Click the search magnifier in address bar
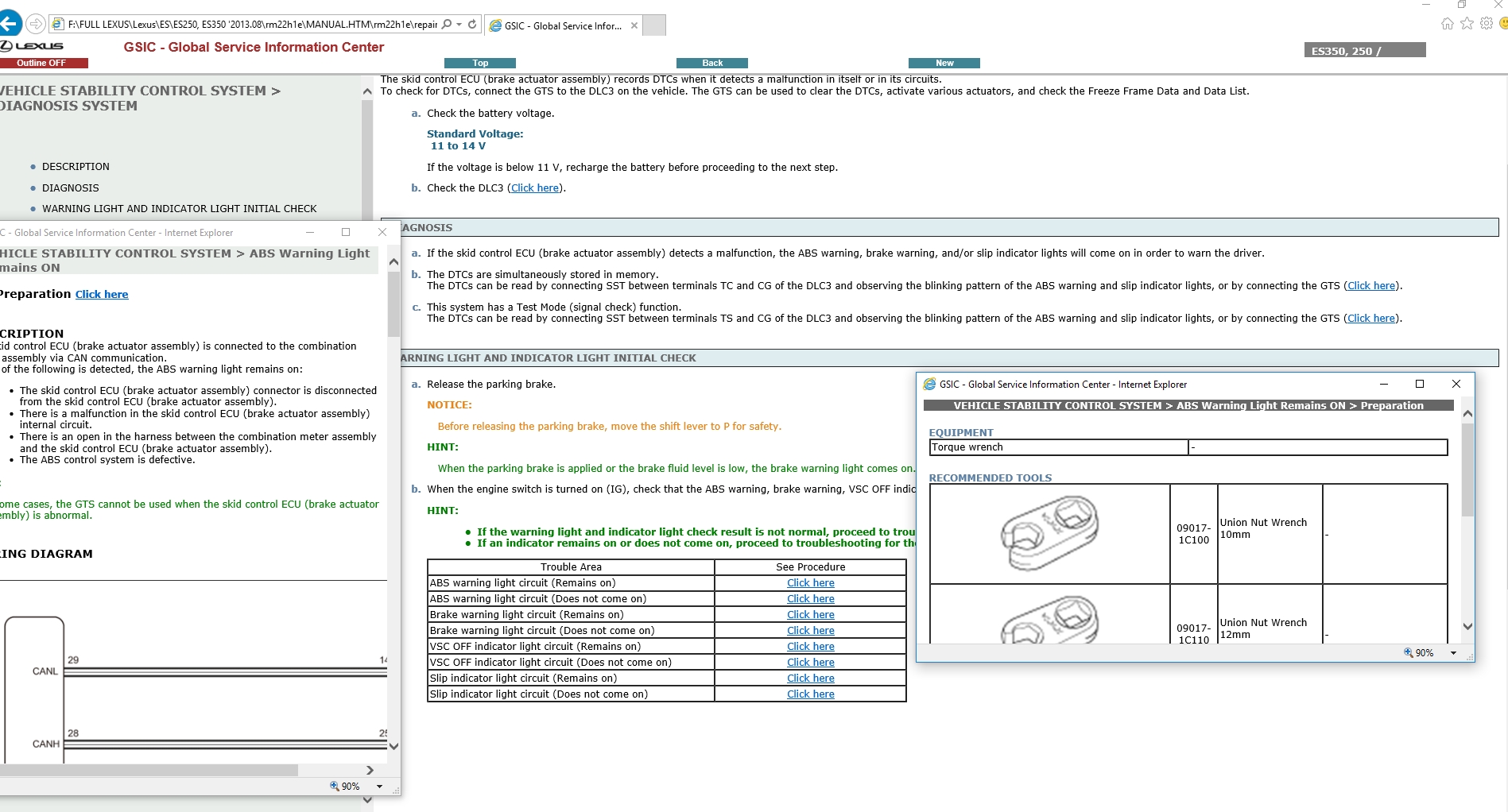 click(x=447, y=24)
